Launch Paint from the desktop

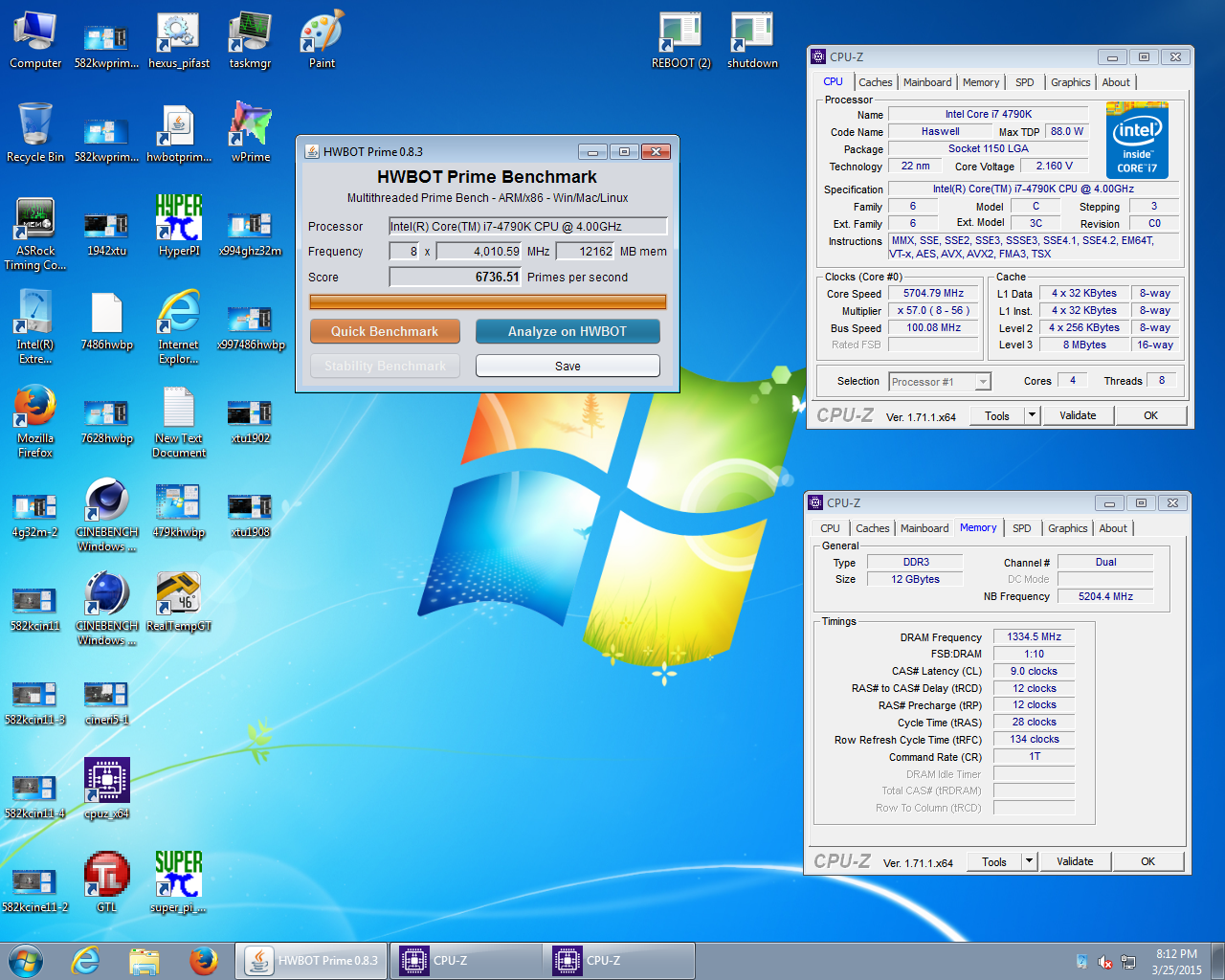[322, 40]
